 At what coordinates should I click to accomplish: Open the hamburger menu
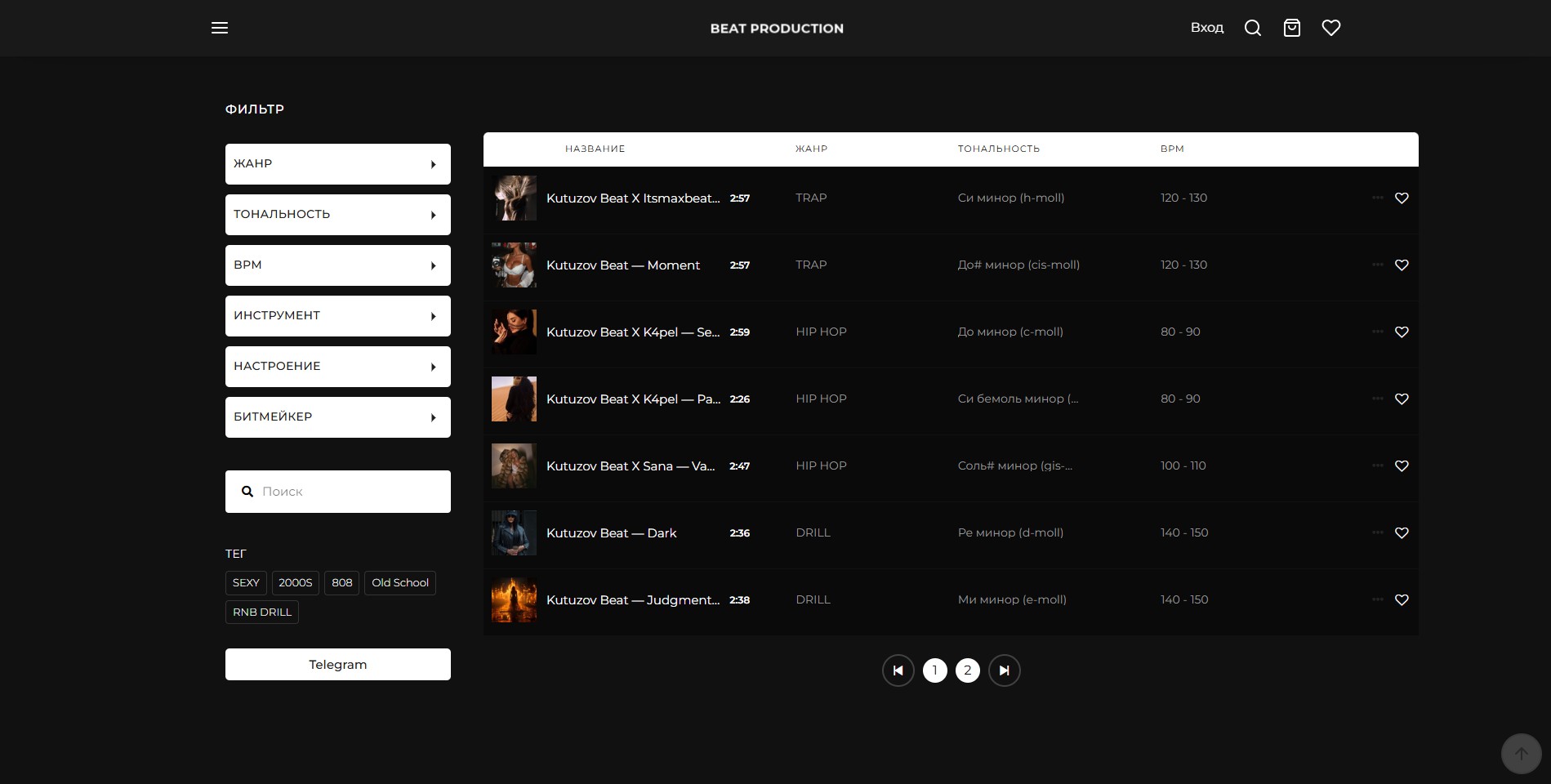point(220,28)
